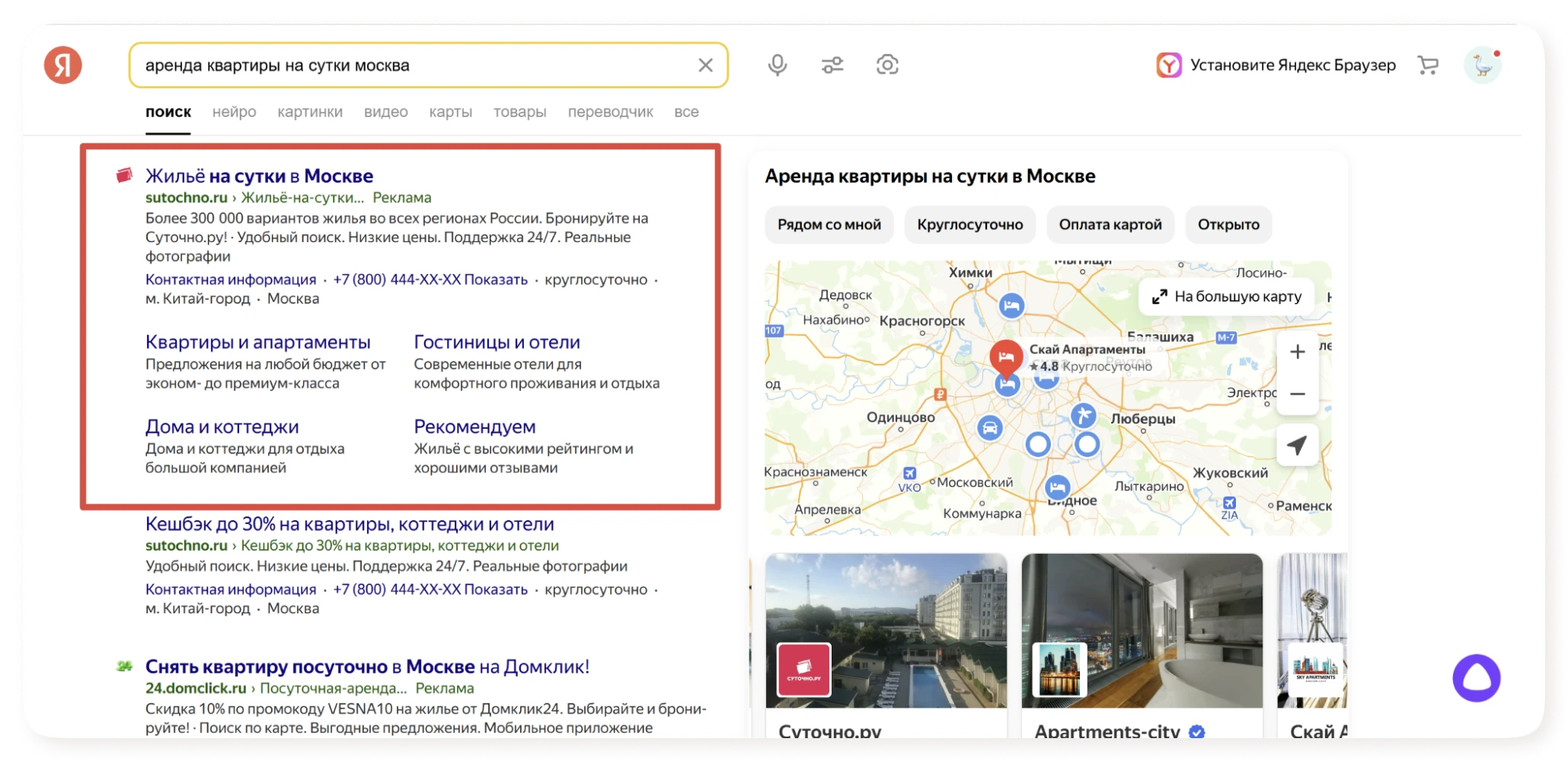
Task: Expand map with 'На большую карту' button
Action: pos(1226,296)
